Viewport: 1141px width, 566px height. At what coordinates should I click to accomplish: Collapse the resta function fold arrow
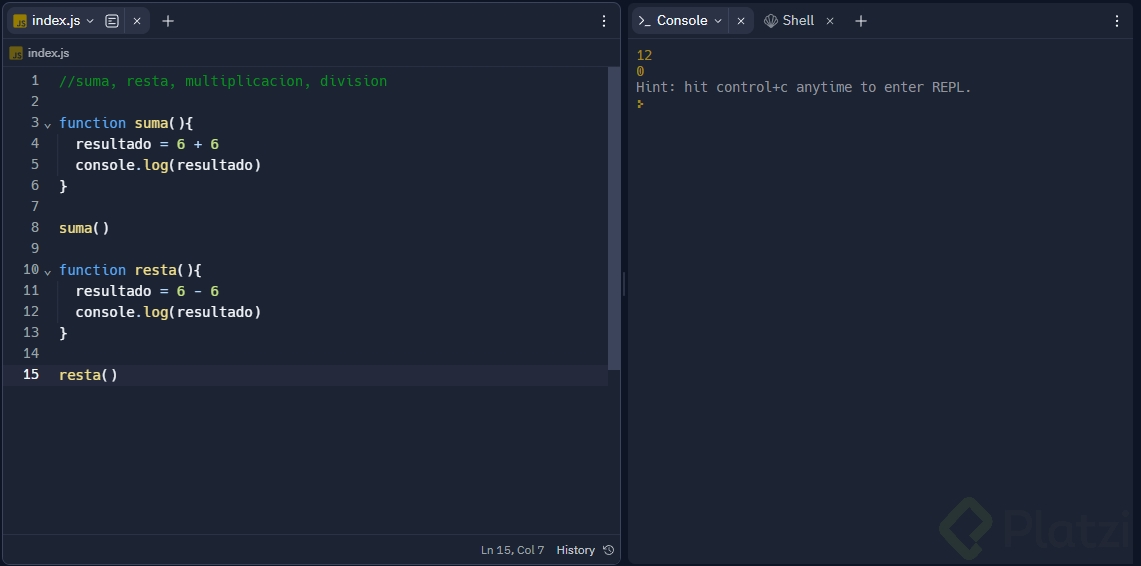tap(48, 272)
